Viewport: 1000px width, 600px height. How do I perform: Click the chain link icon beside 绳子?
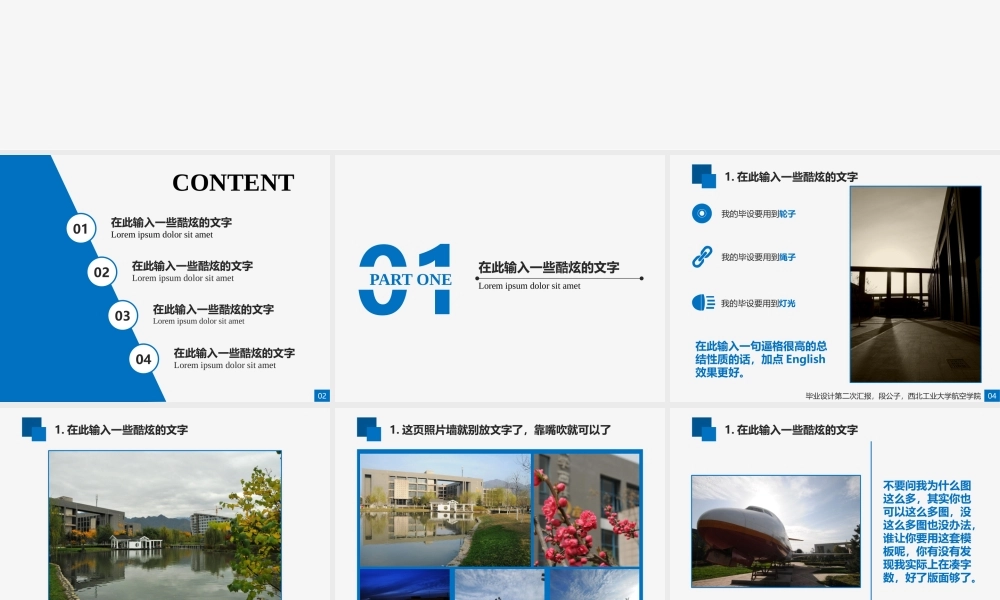point(702,257)
